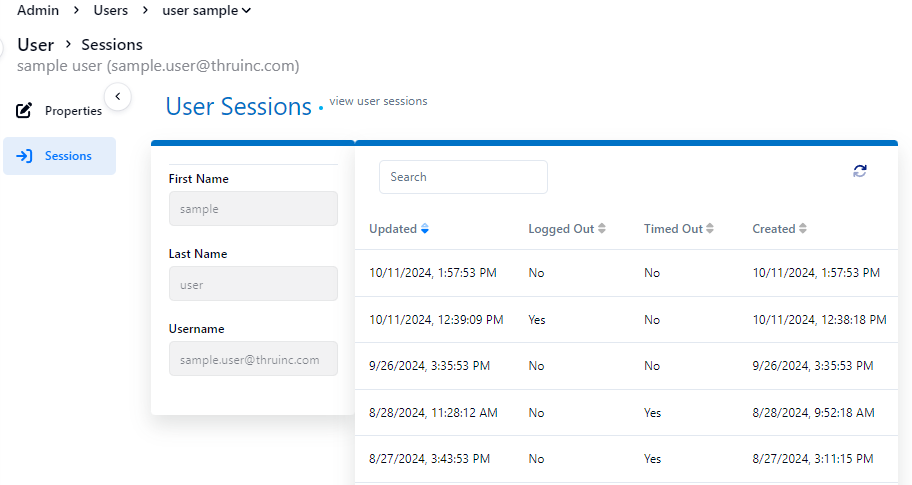
Task: Open the Properties tab in sidebar
Action: click(72, 111)
